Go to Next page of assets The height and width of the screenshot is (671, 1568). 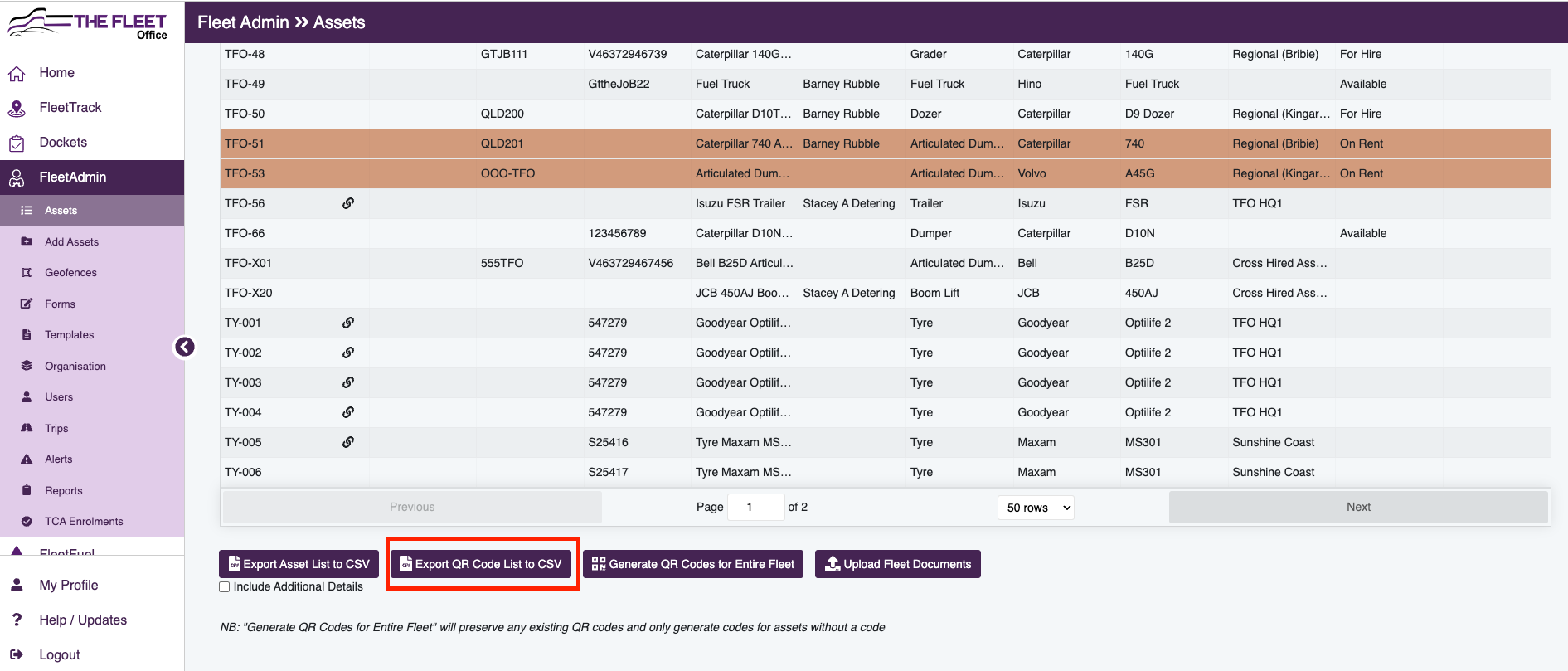(x=1358, y=507)
